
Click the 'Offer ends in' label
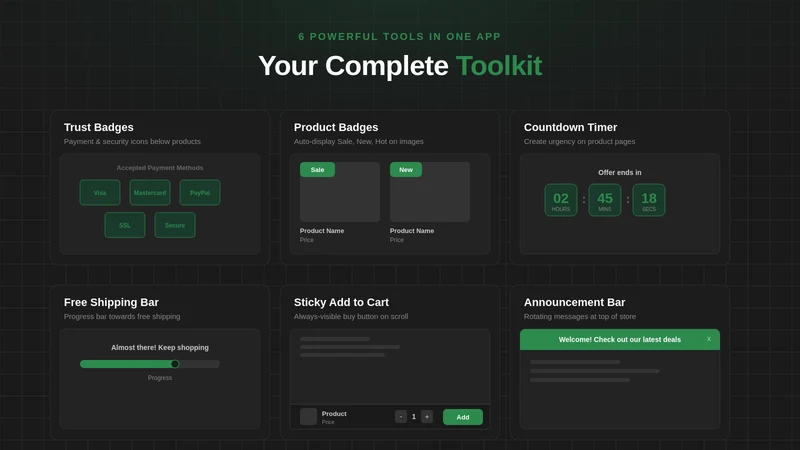[620, 172]
